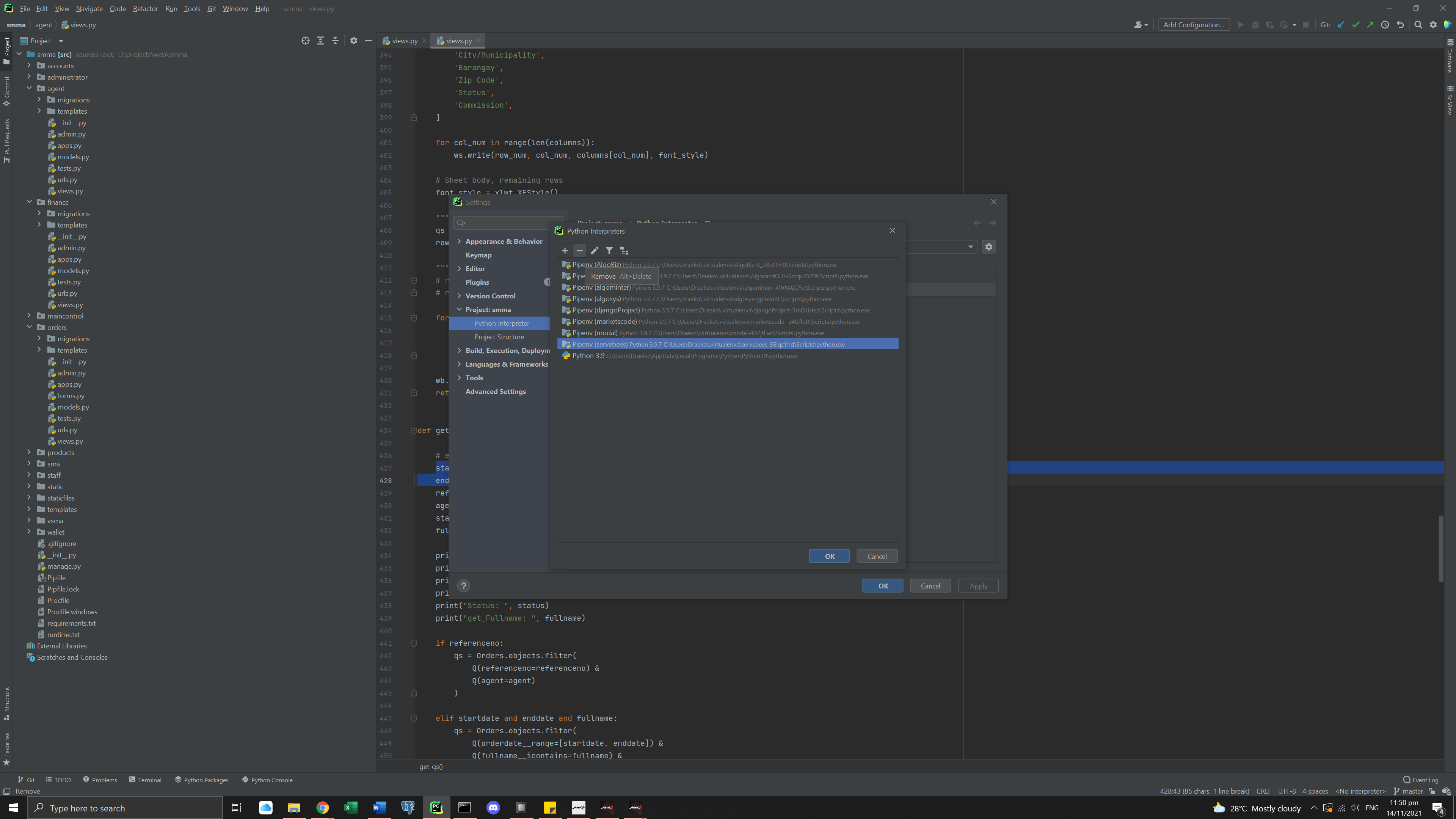Click interpreter settings gear next to dropdown
Screen dimensions: 1456x819
pos(988,246)
